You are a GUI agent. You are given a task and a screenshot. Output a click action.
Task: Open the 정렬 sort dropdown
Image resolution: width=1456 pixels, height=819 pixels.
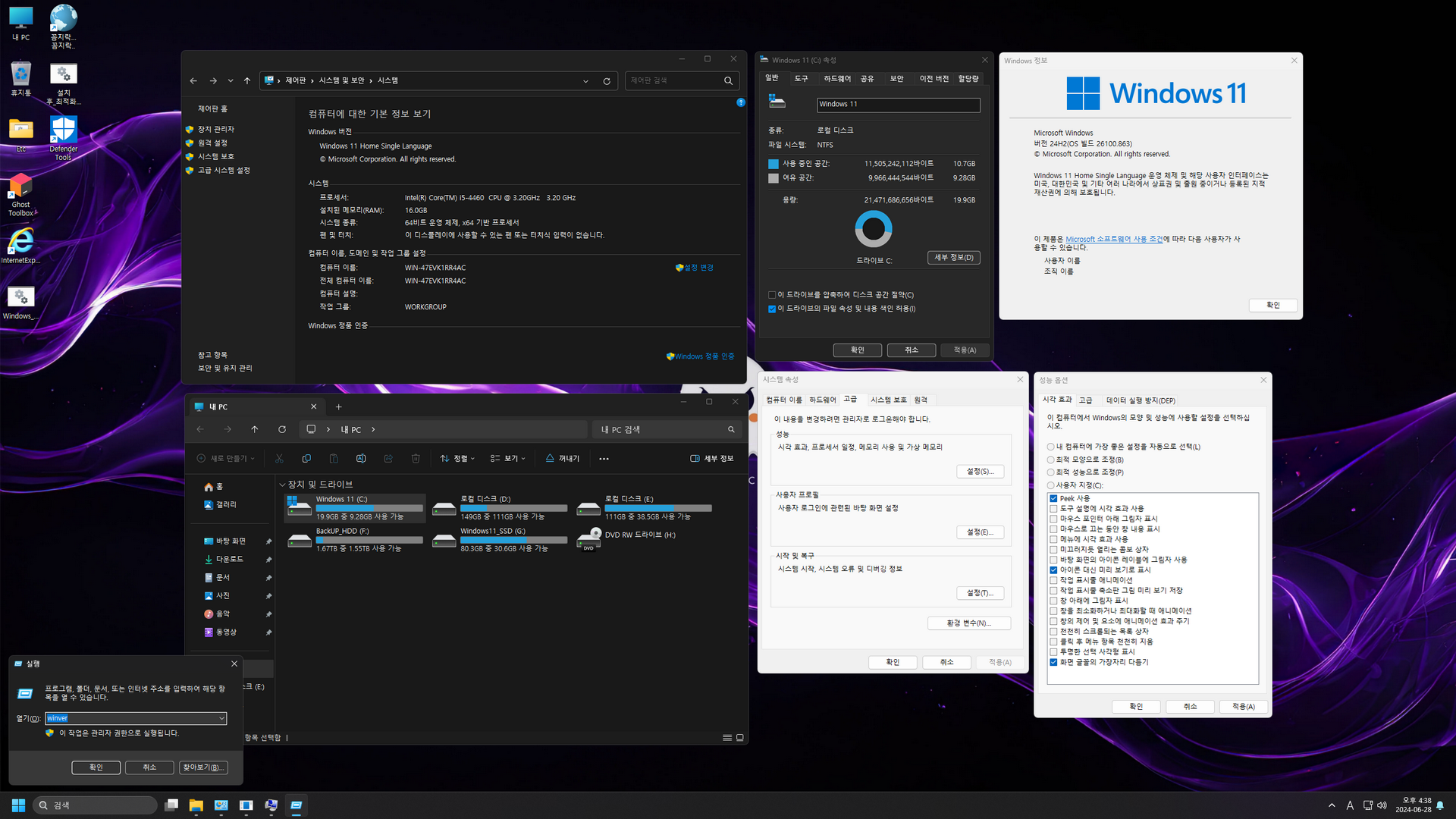(x=457, y=459)
